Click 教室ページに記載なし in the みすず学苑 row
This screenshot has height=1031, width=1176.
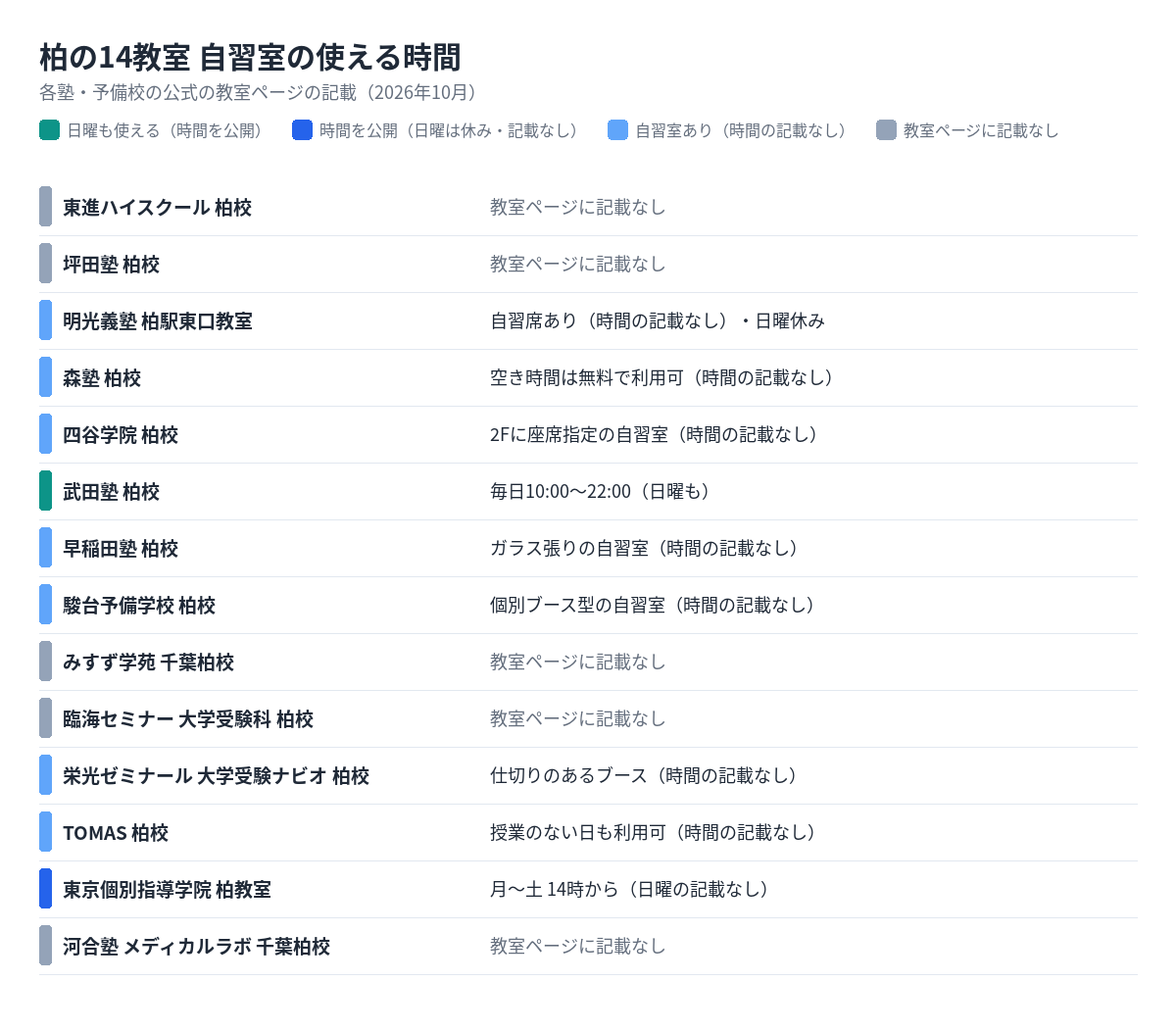click(x=578, y=662)
